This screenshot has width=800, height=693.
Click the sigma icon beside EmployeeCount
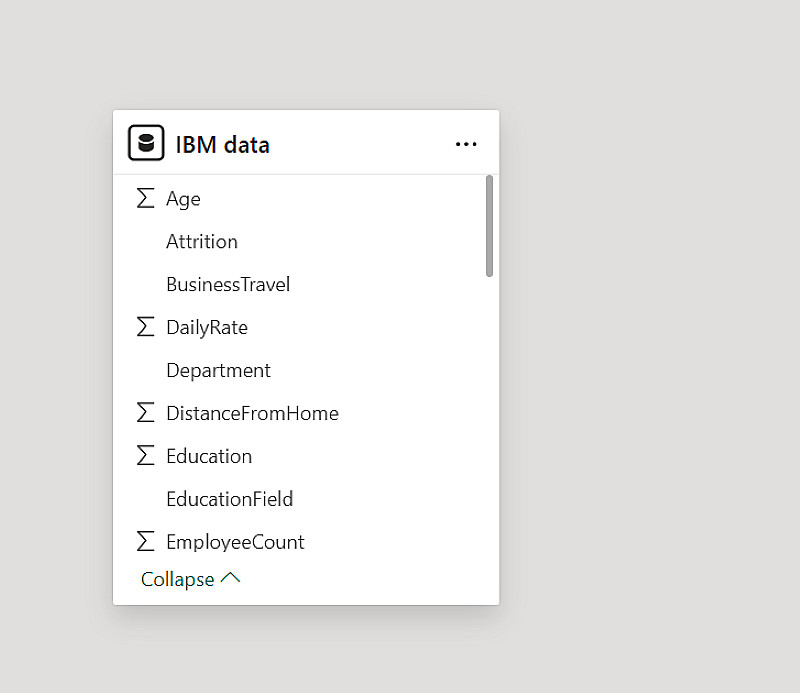pyautogui.click(x=146, y=541)
